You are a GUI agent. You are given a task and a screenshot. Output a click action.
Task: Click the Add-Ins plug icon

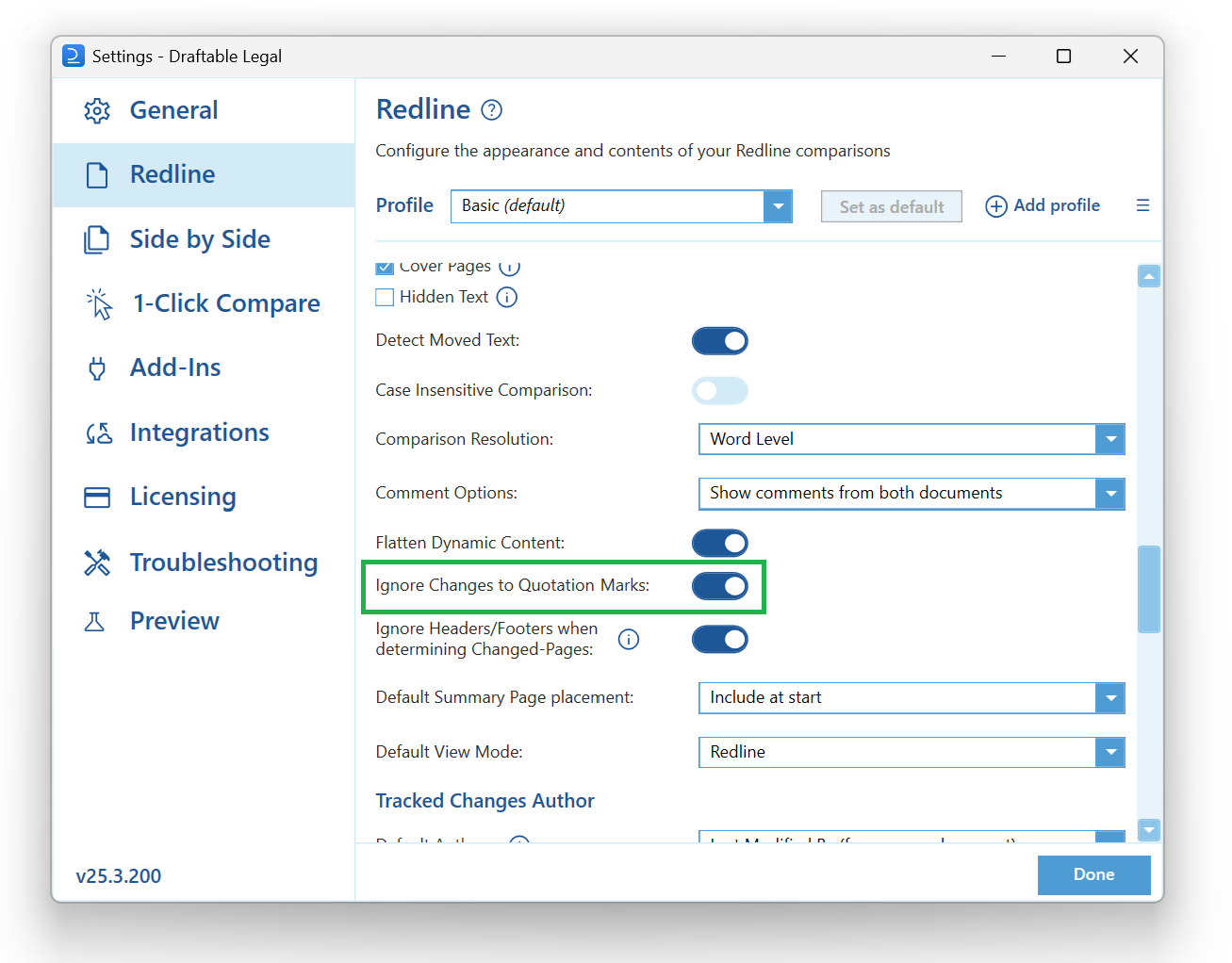97,368
